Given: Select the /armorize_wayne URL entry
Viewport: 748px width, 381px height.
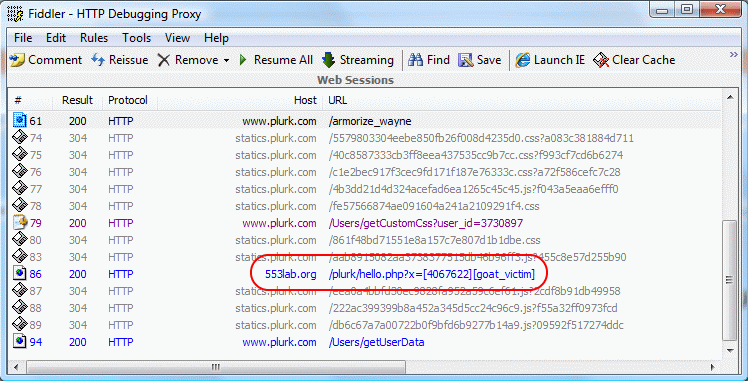Looking at the screenshot, I should coord(370,122).
